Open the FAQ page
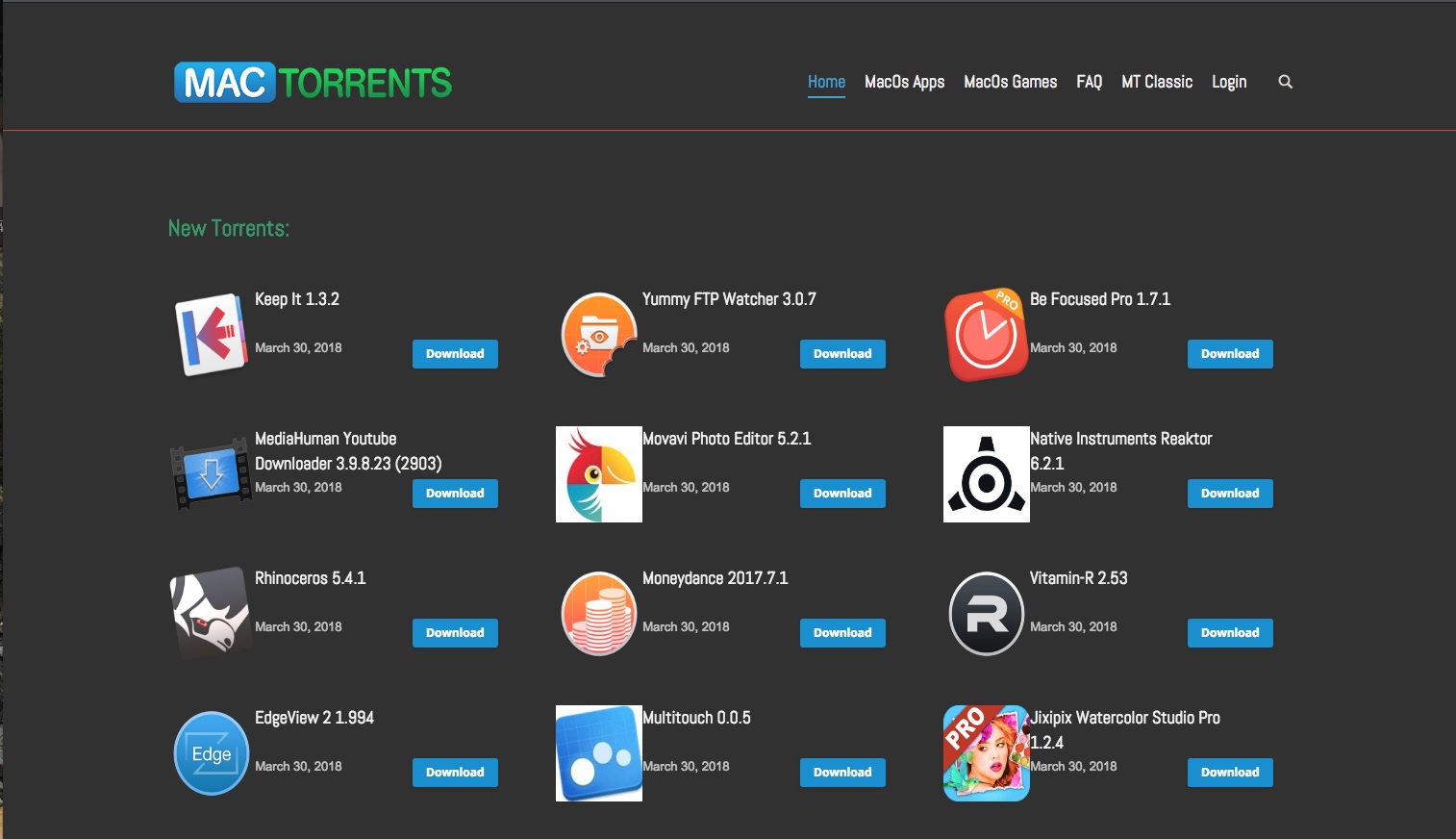Screen dimensions: 1456x839 click(x=1089, y=82)
